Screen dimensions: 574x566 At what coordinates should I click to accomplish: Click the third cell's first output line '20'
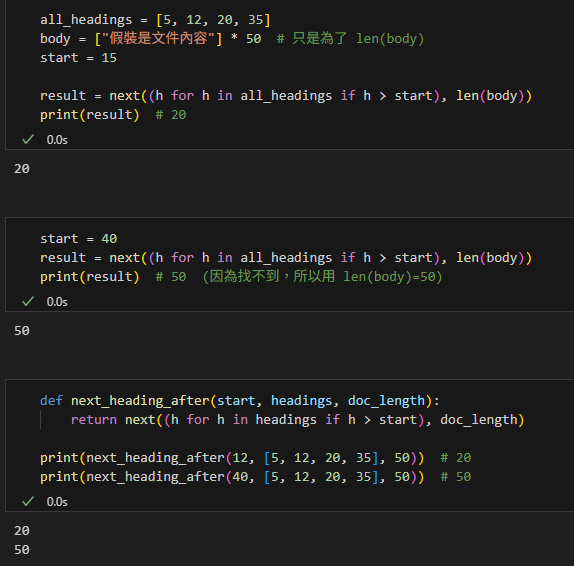tap(22, 531)
